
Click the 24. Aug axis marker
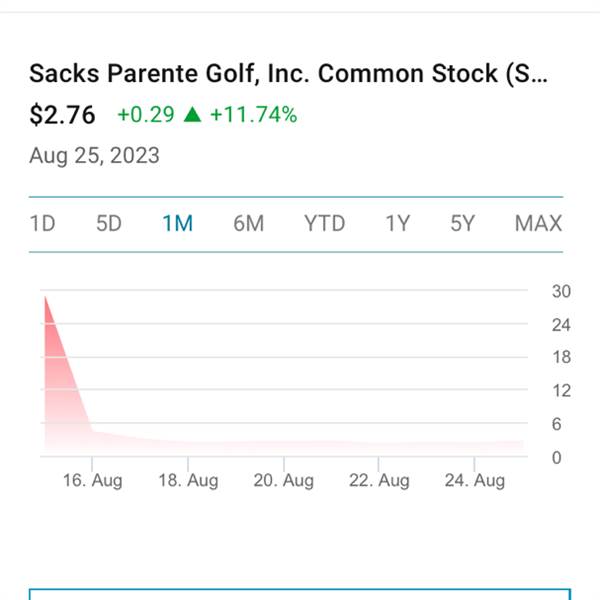click(x=475, y=481)
